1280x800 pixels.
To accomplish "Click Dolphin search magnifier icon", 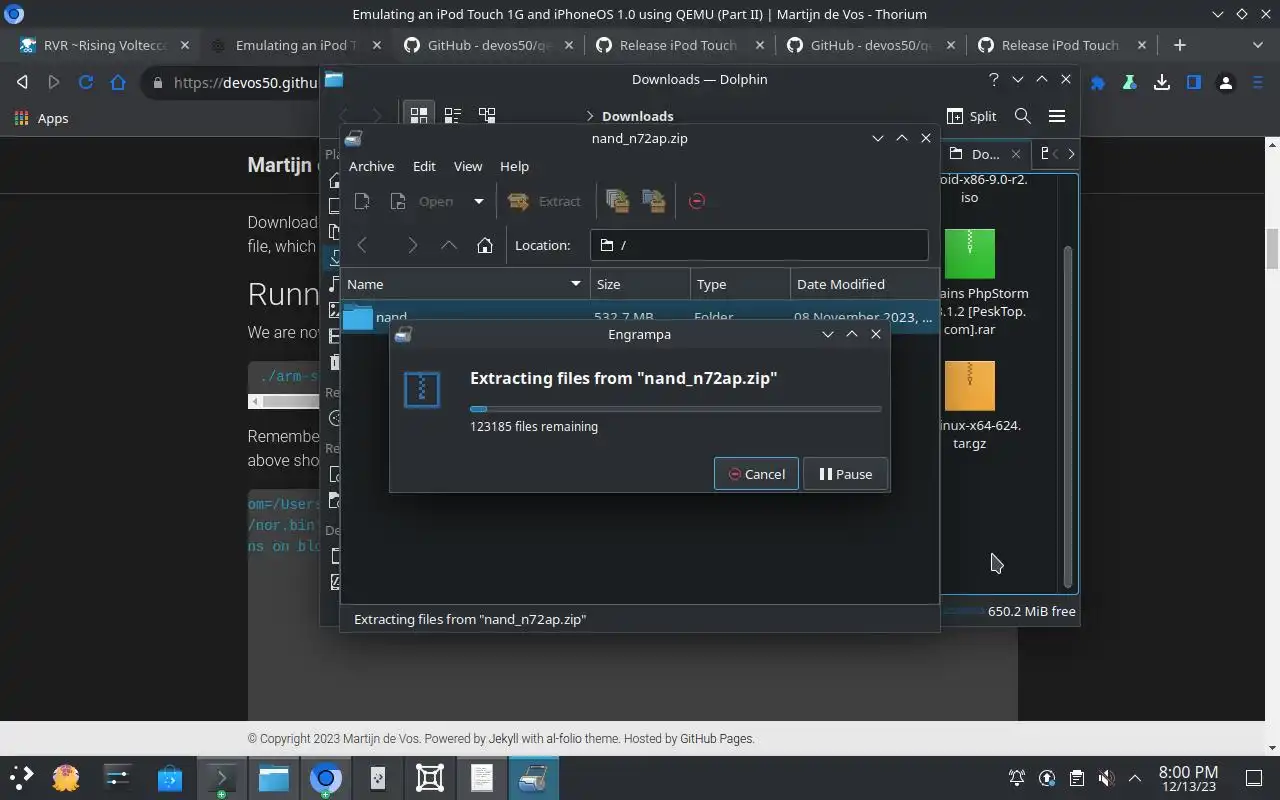I will (x=1022, y=116).
